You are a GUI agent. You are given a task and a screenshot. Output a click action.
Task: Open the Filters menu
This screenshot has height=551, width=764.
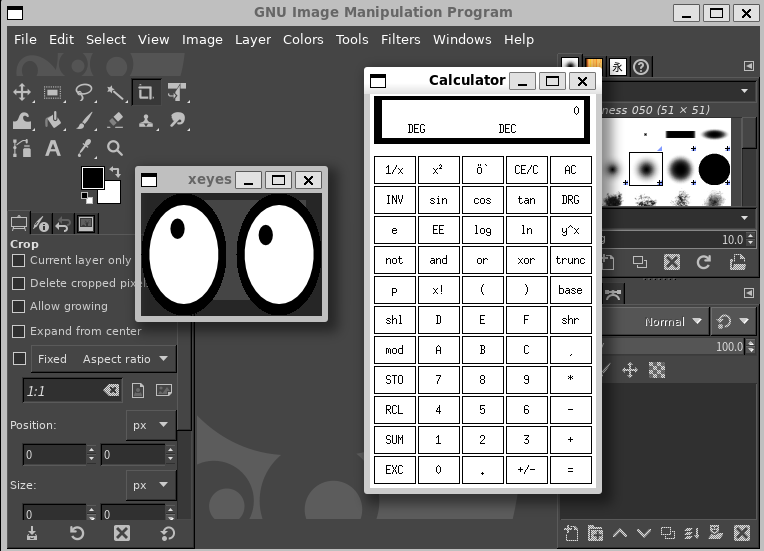point(401,39)
